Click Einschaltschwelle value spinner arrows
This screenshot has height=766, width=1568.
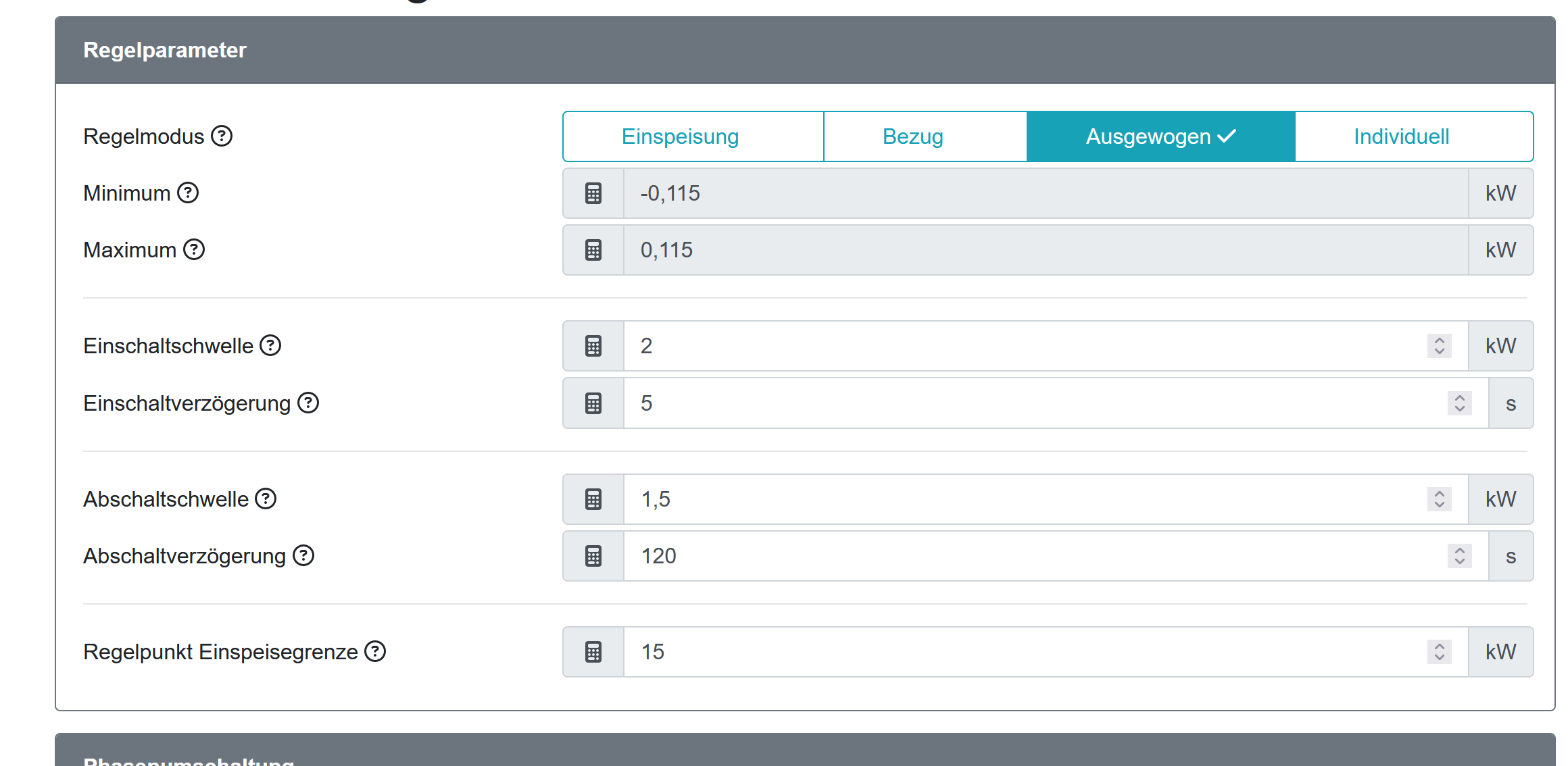pyautogui.click(x=1439, y=346)
